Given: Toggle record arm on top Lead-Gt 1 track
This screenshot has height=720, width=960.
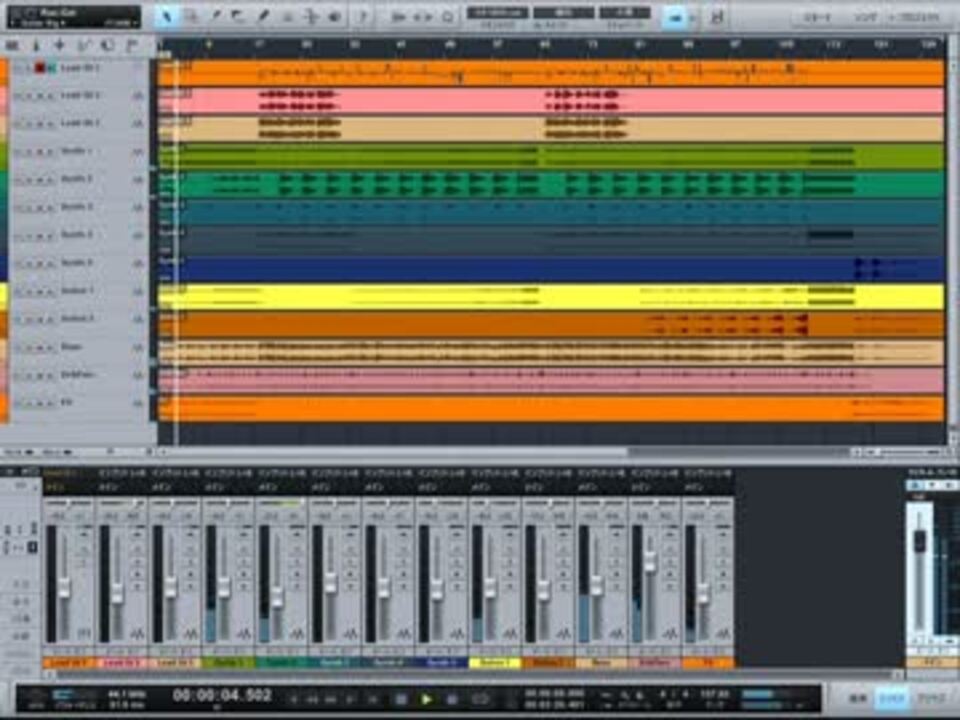Looking at the screenshot, I should 40,68.
